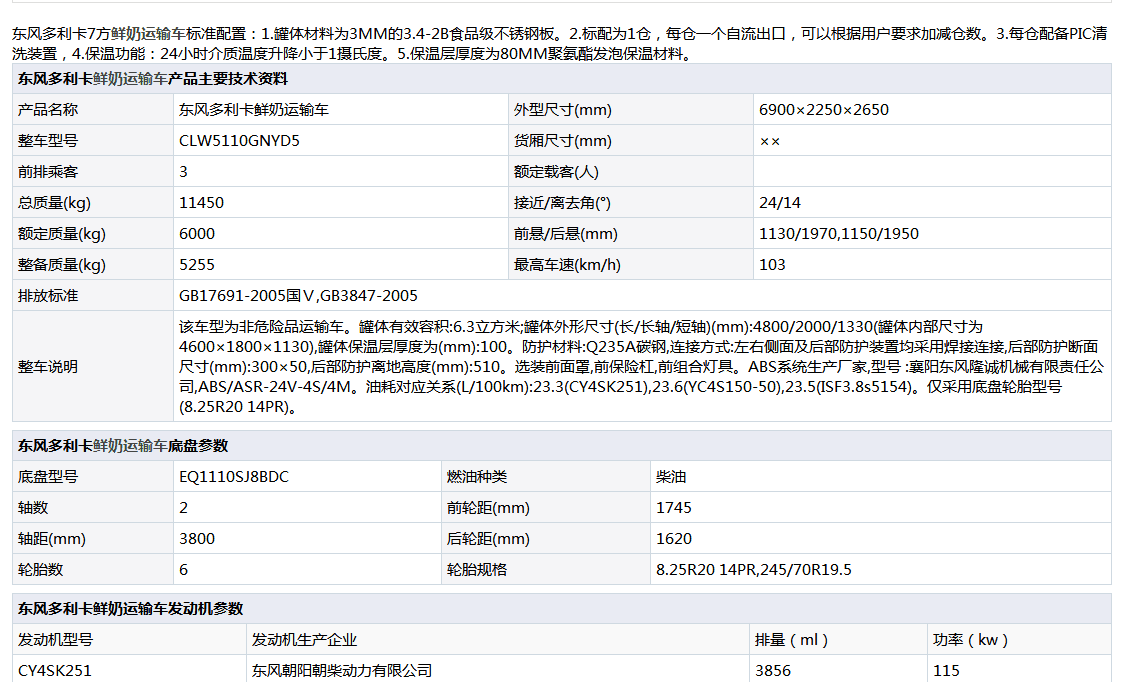Click the 轴数 label

(33, 507)
